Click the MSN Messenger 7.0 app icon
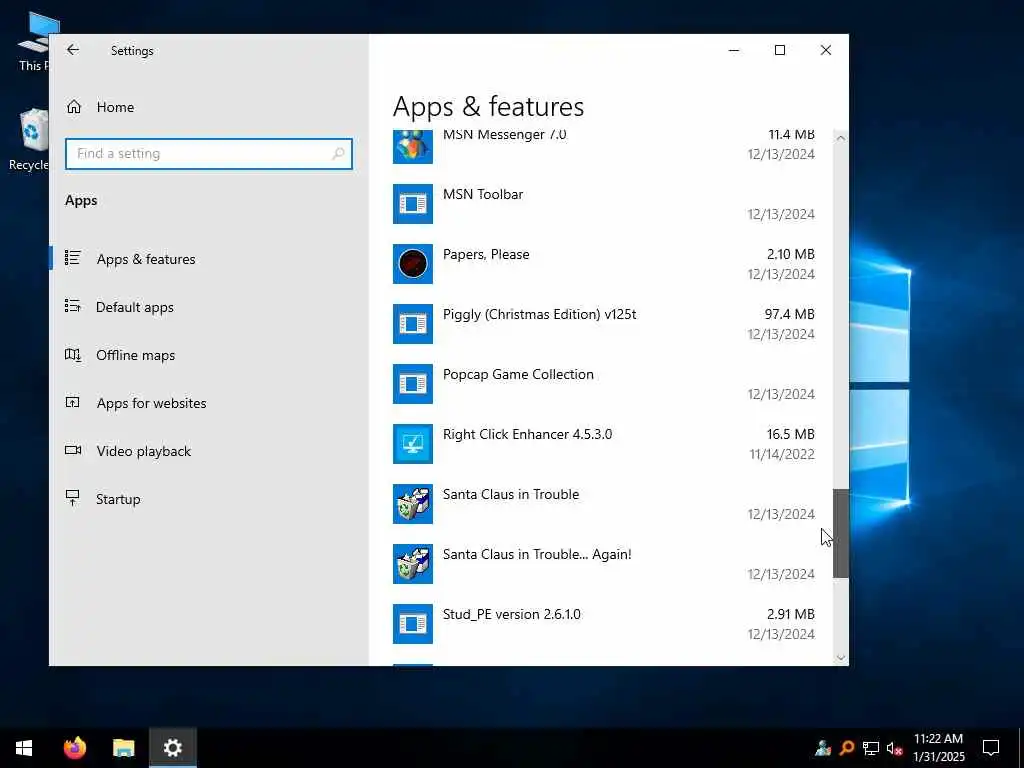 pos(412,146)
